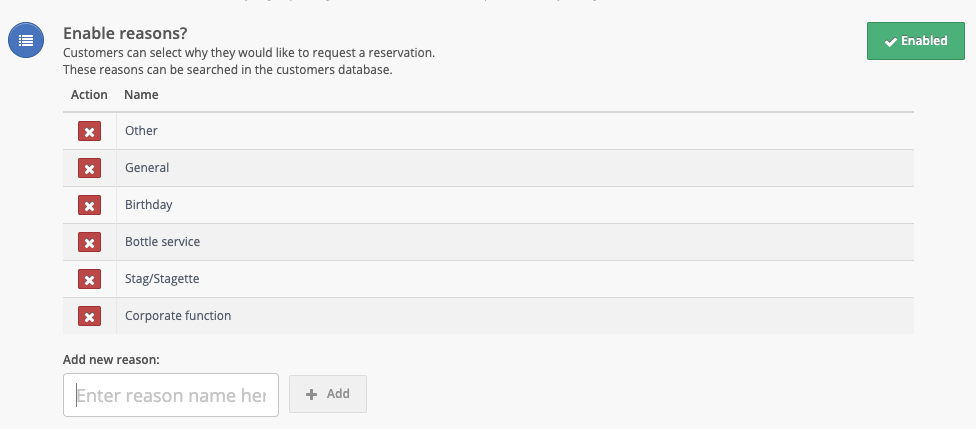The height and width of the screenshot is (429, 976).
Task: Delete the Stag/Stagette reason
Action: click(89, 279)
